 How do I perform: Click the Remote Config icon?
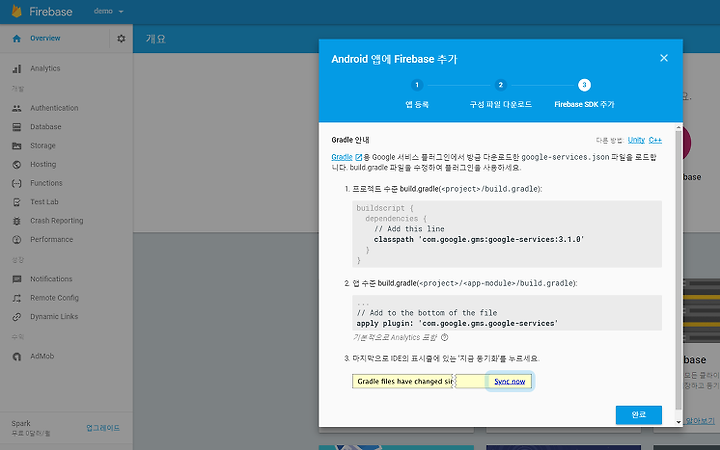click(x=17, y=298)
